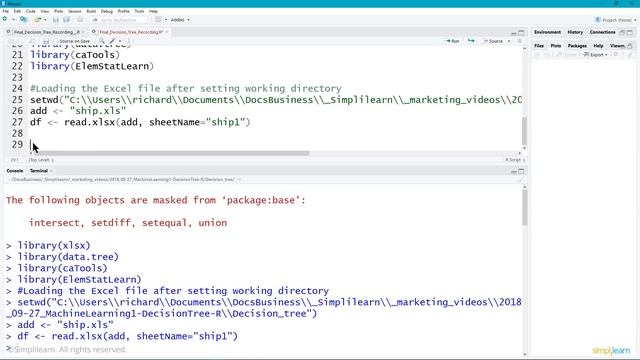Expand the recent files dropdown arrow
640x360 pixels.
click(x=45, y=20)
